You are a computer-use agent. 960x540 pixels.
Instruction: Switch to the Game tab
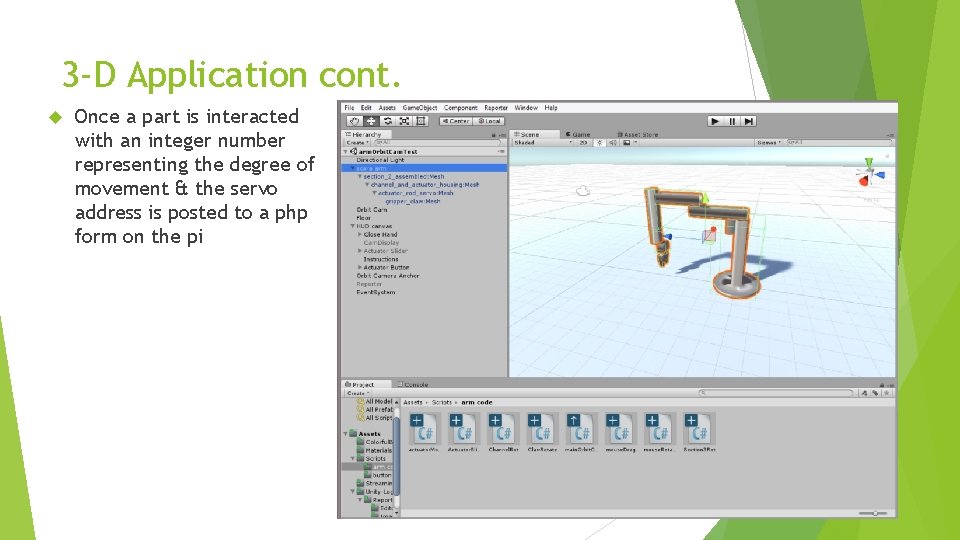[578, 134]
